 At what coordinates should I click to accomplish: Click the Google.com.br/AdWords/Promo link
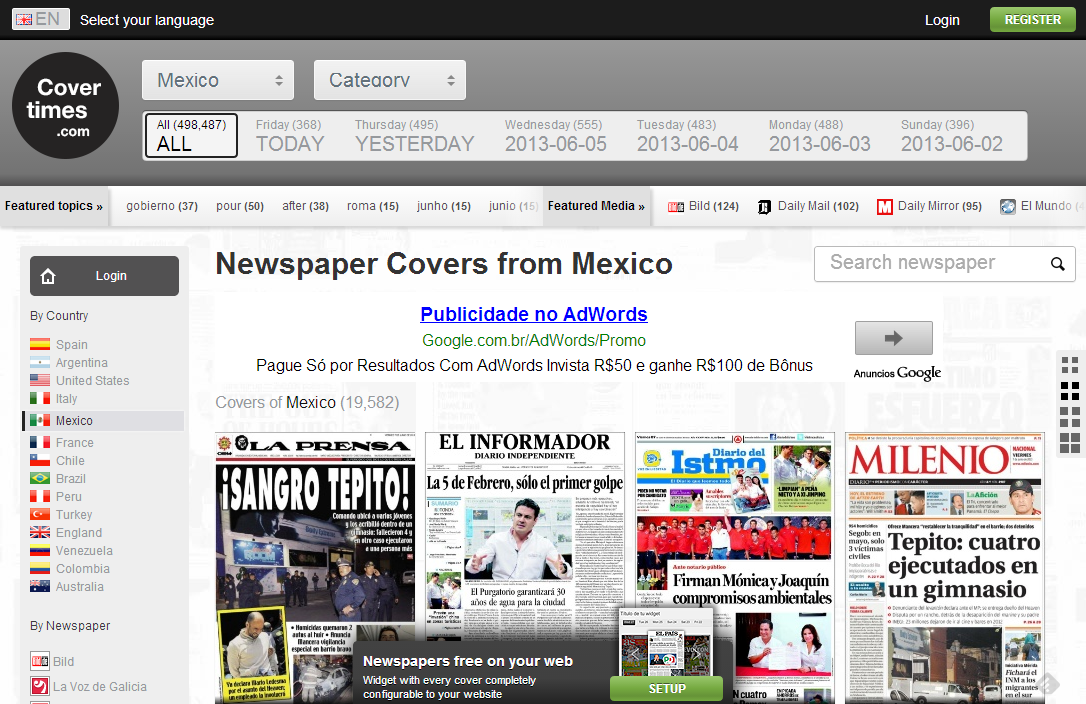(x=534, y=340)
